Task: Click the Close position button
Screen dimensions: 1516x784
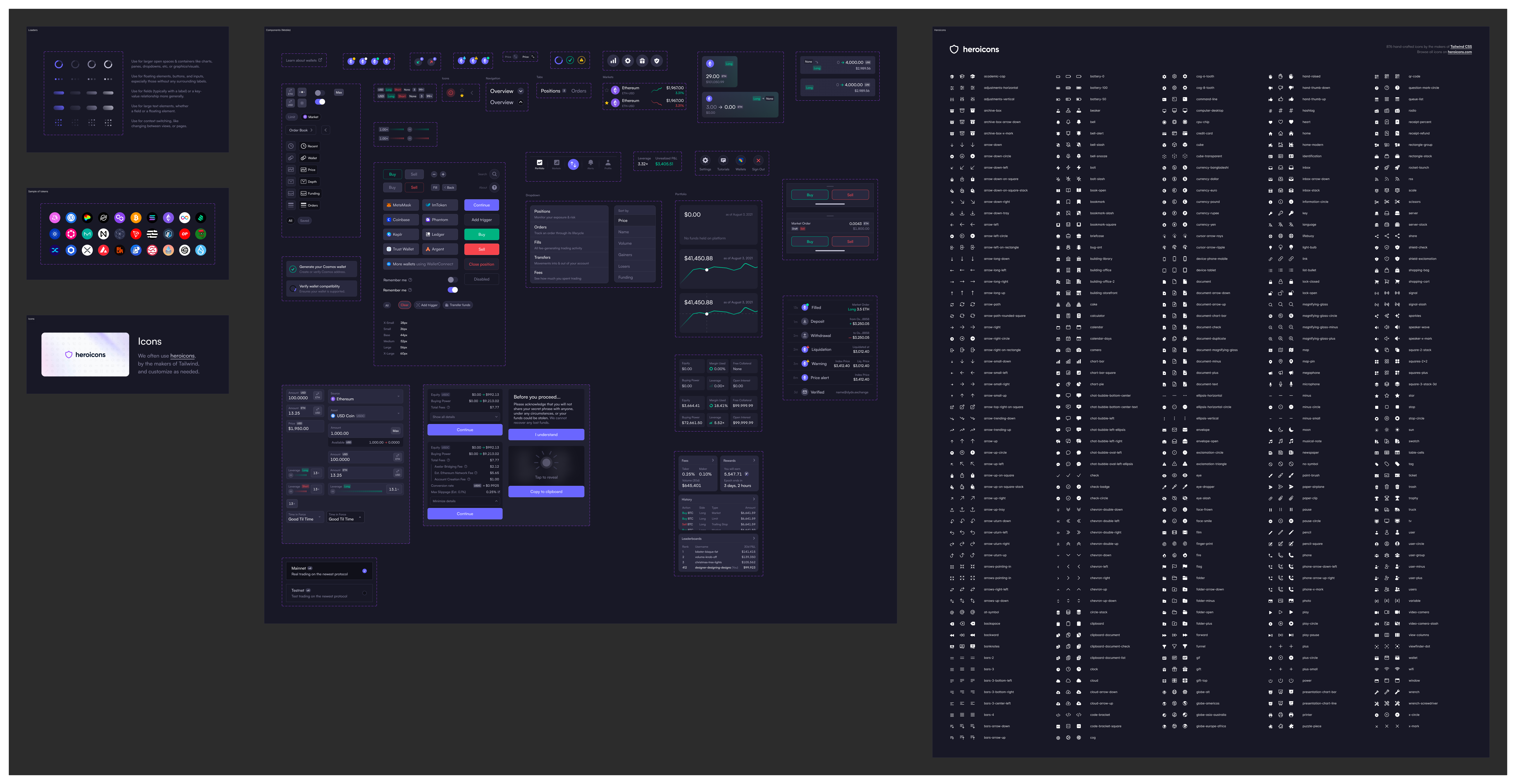Action: pyautogui.click(x=481, y=264)
